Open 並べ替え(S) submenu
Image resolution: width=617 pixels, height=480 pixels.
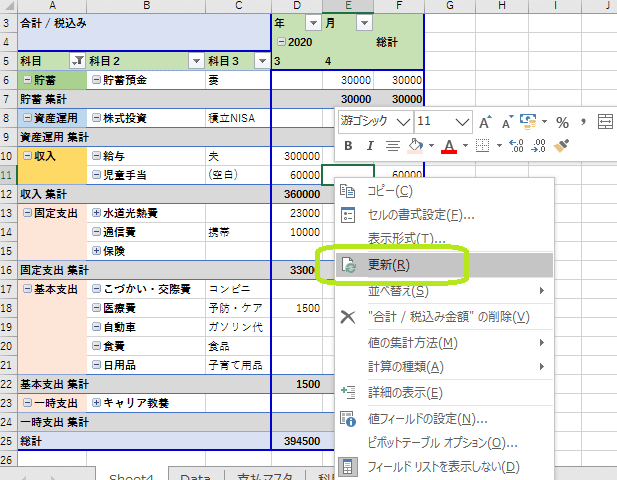[x=444, y=291]
